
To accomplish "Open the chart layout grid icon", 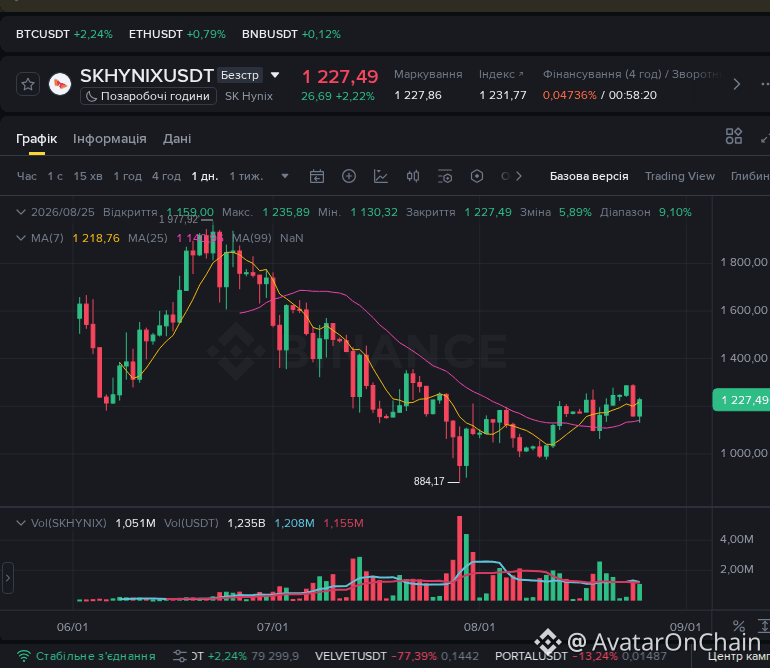I will [x=734, y=136].
